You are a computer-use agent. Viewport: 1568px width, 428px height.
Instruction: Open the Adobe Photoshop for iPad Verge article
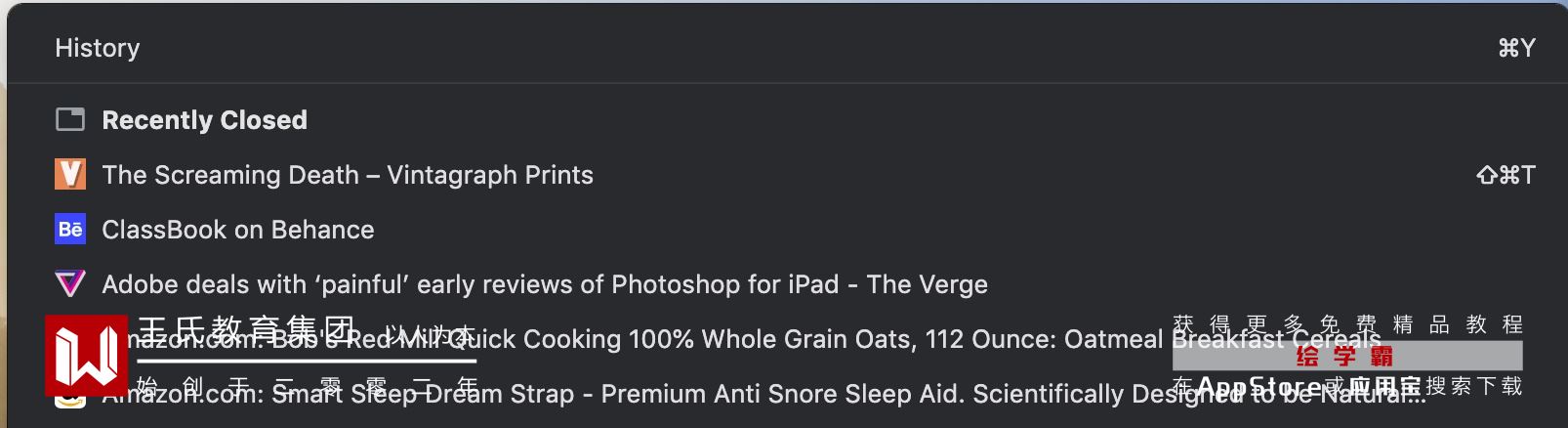point(545,284)
